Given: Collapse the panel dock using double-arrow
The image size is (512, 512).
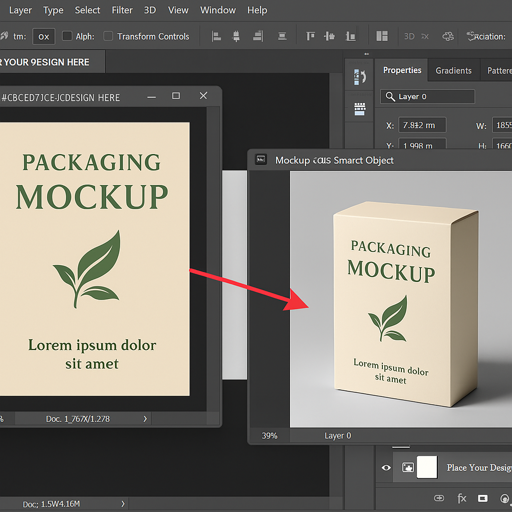Looking at the screenshot, I should [x=367, y=54].
